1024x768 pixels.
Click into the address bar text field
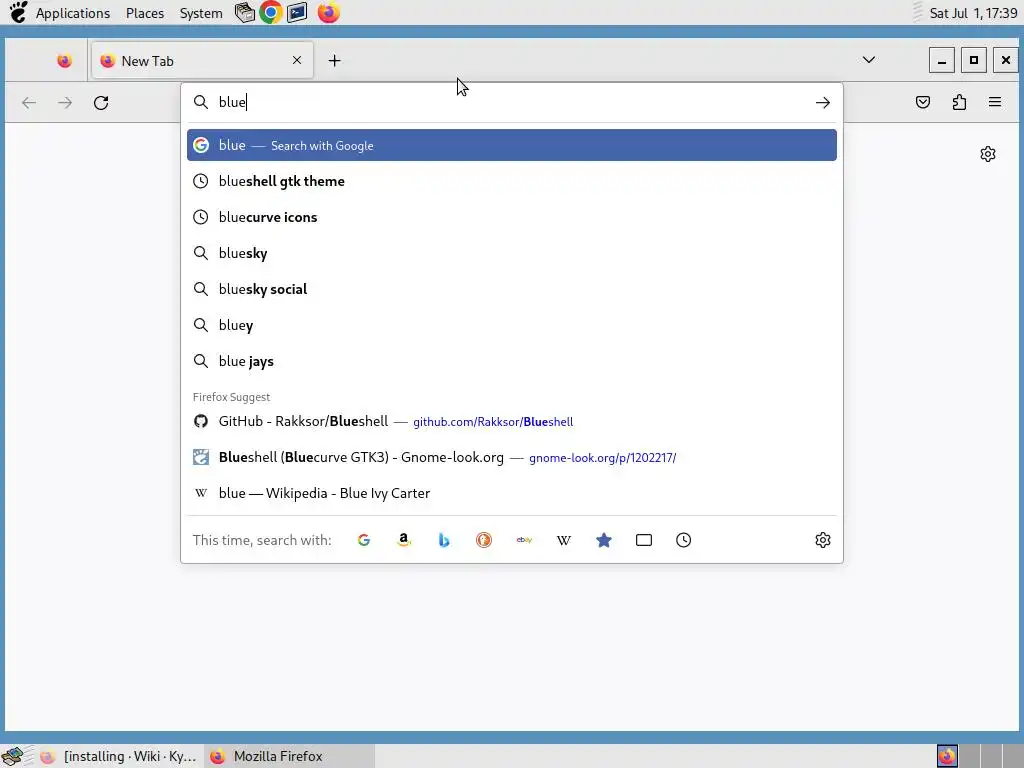click(x=513, y=103)
